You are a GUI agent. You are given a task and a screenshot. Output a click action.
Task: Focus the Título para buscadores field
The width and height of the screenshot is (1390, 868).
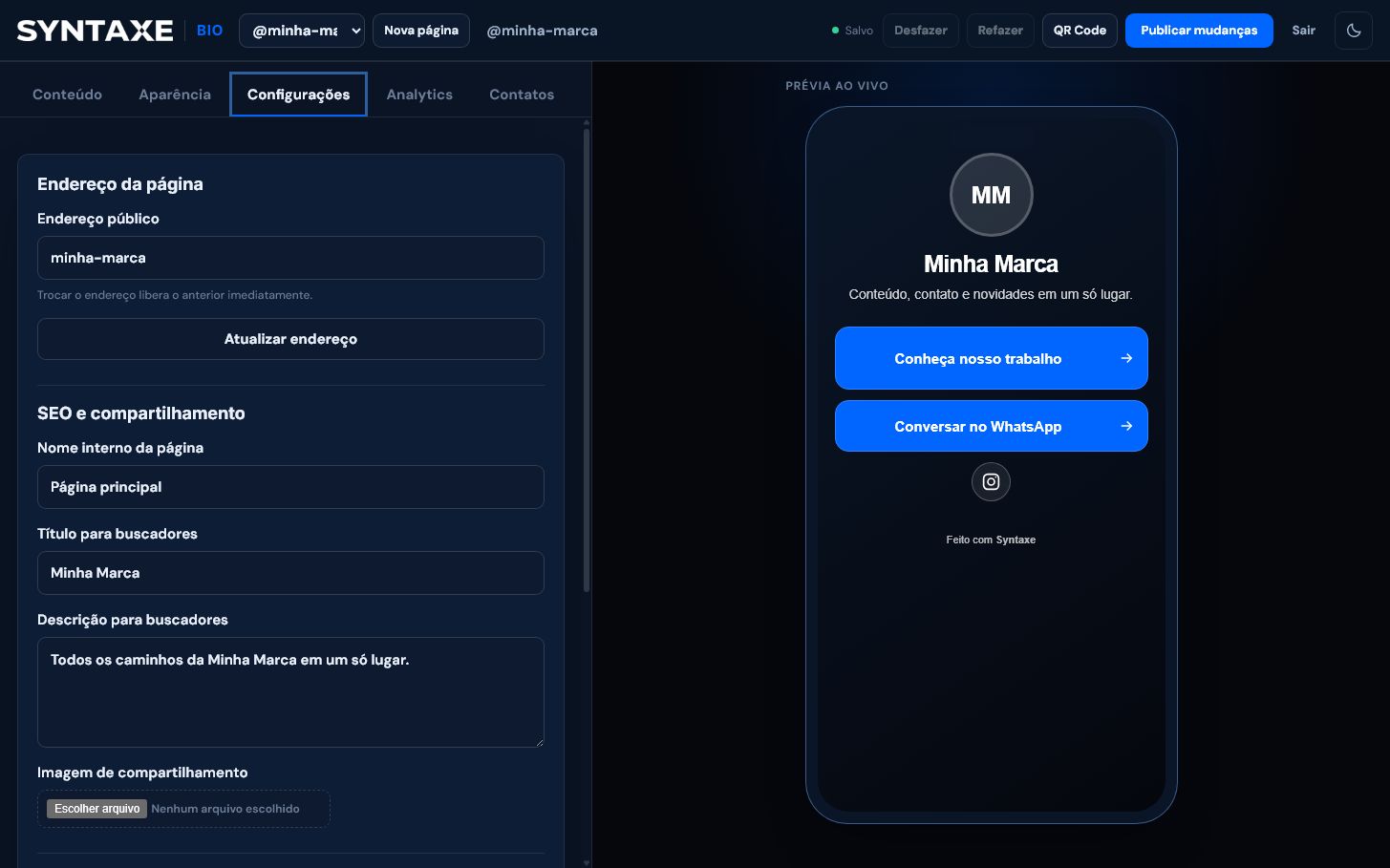pyautogui.click(x=290, y=573)
